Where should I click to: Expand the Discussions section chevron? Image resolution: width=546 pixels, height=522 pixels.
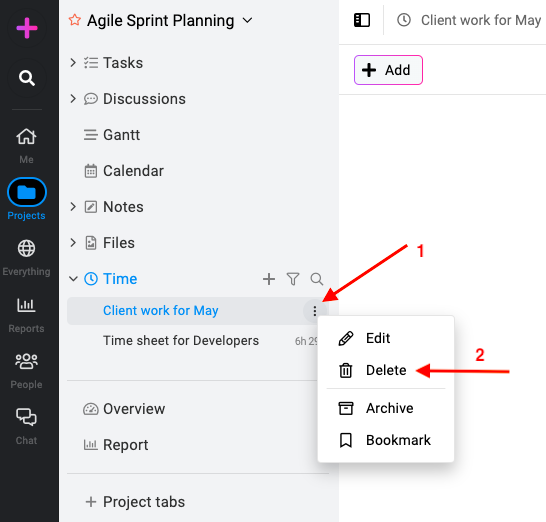73,99
